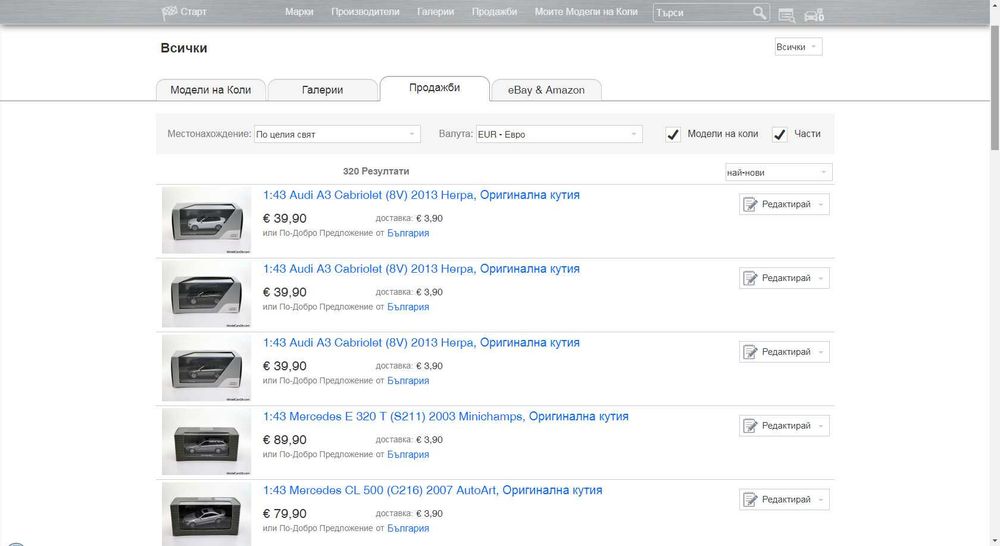Open Галерии in top navigation bar
1000x546 pixels.
click(436, 11)
